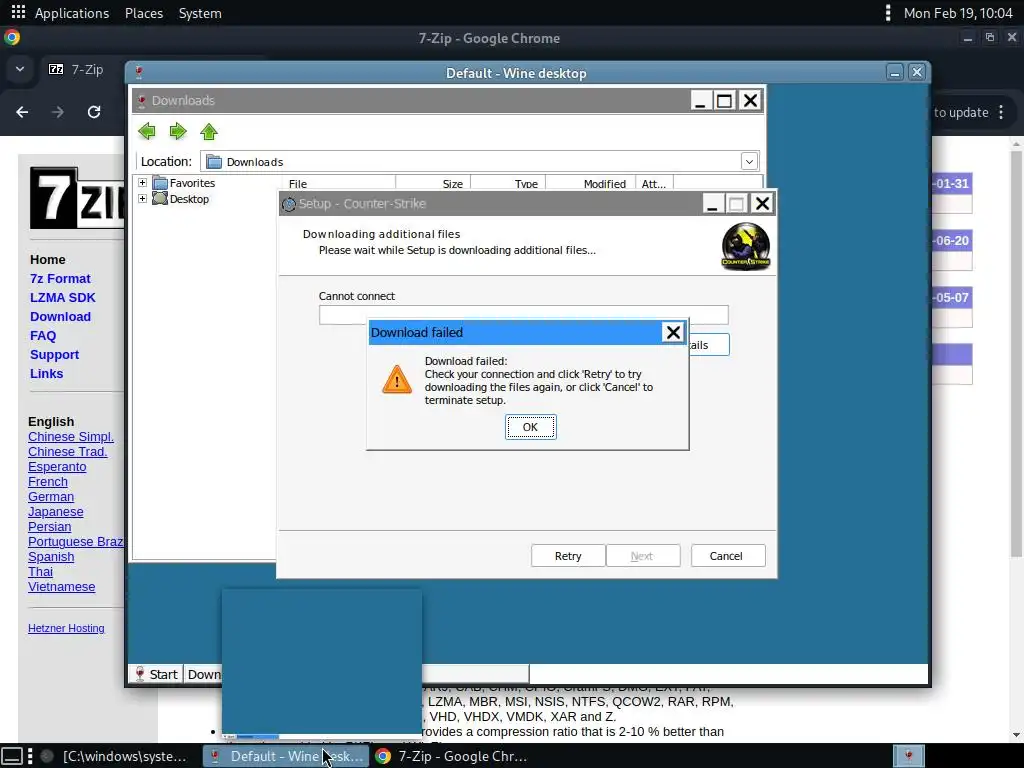Sort by Type column header
The image size is (1024, 768).
click(508, 184)
